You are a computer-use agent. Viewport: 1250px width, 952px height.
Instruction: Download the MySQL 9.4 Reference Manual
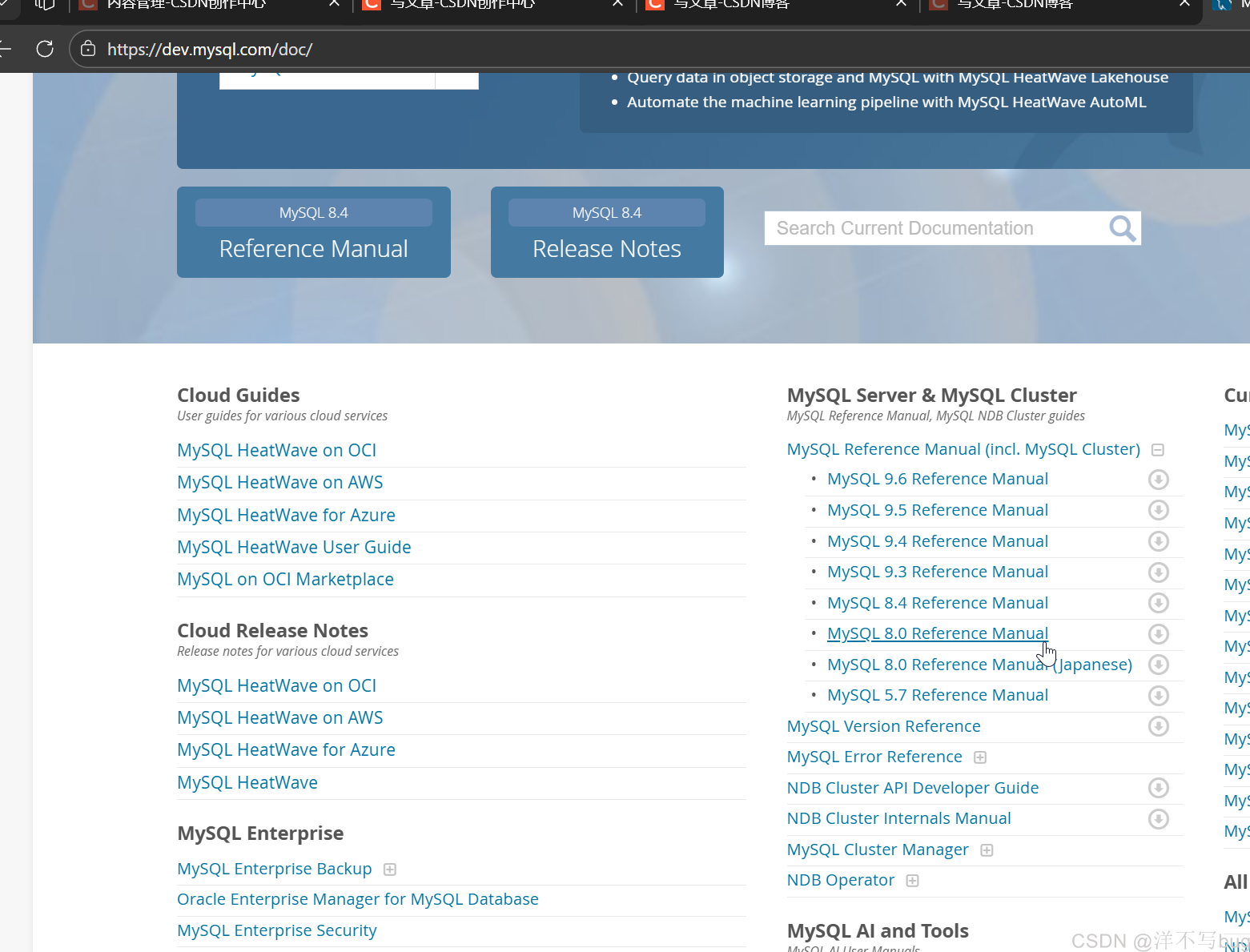(1158, 541)
